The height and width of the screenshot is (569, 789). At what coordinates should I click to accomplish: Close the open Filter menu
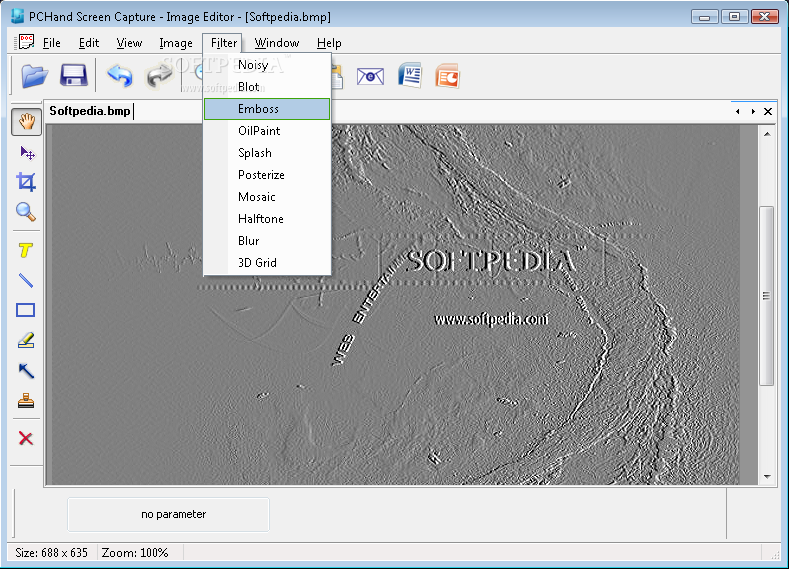click(223, 43)
